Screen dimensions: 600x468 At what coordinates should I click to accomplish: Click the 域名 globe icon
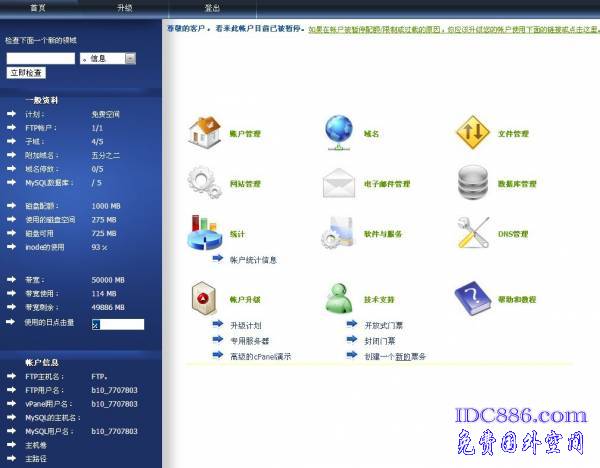pos(339,131)
